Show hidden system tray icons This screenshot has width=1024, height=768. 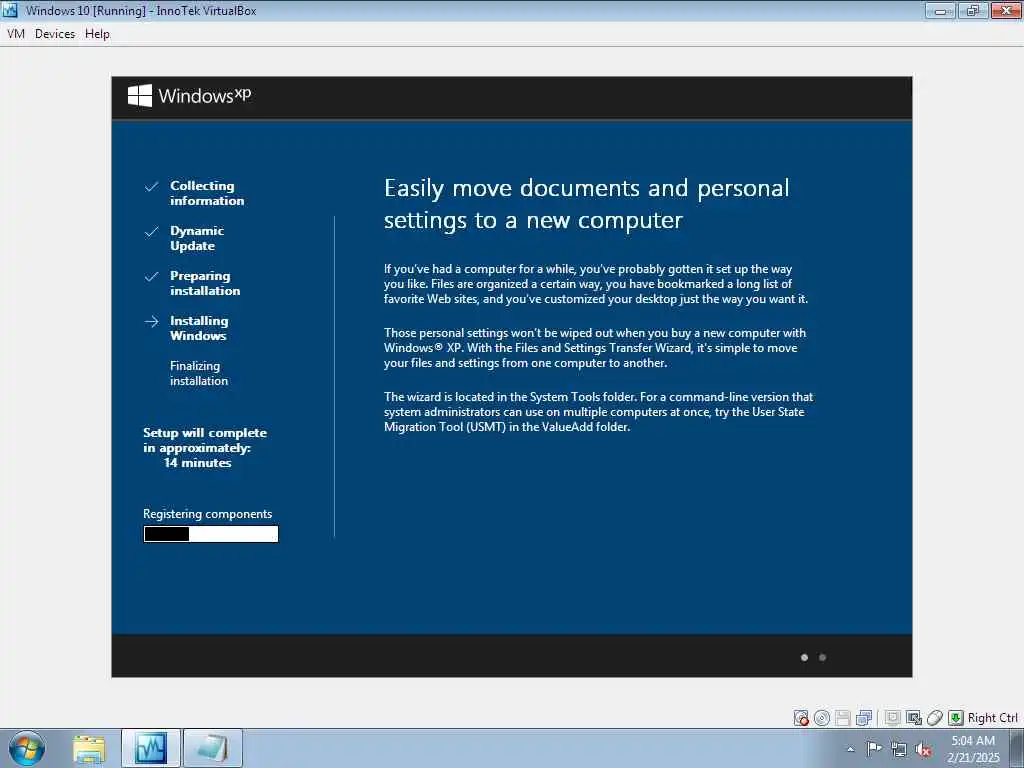(850, 749)
